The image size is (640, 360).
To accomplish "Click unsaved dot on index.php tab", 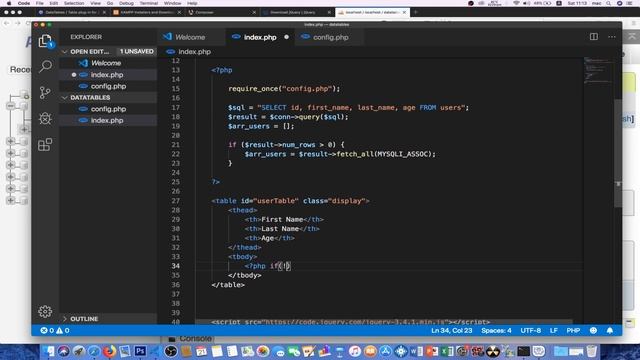I will pyautogui.click(x=287, y=37).
